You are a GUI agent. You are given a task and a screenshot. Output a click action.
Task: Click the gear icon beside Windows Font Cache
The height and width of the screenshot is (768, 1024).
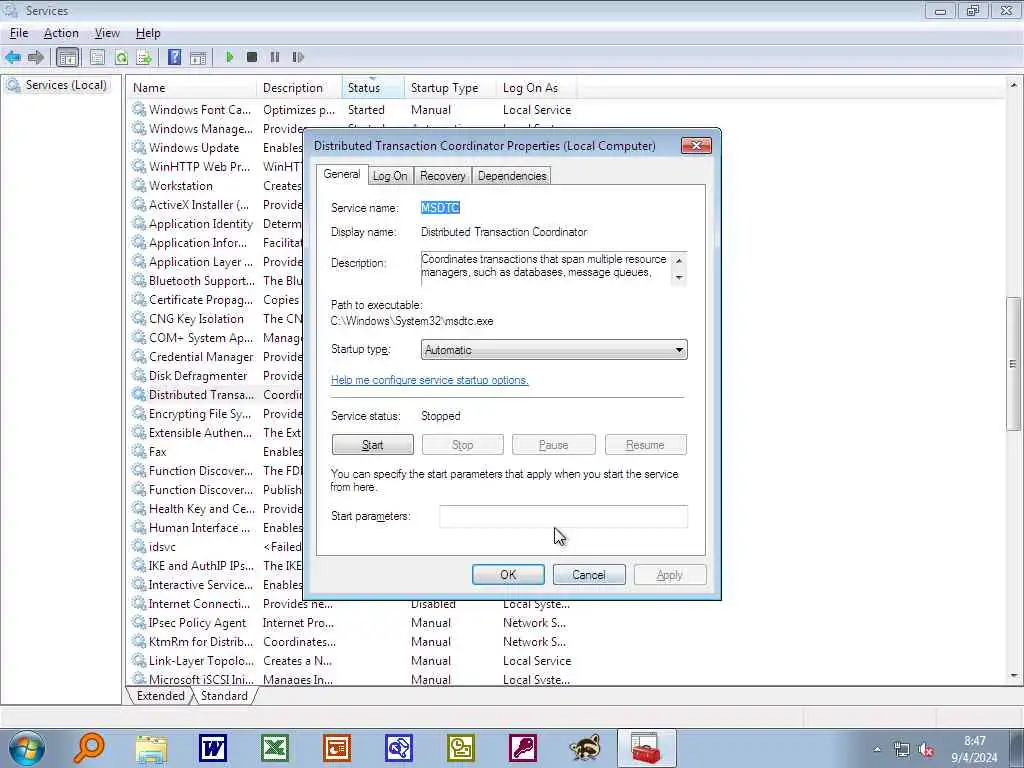(139, 110)
